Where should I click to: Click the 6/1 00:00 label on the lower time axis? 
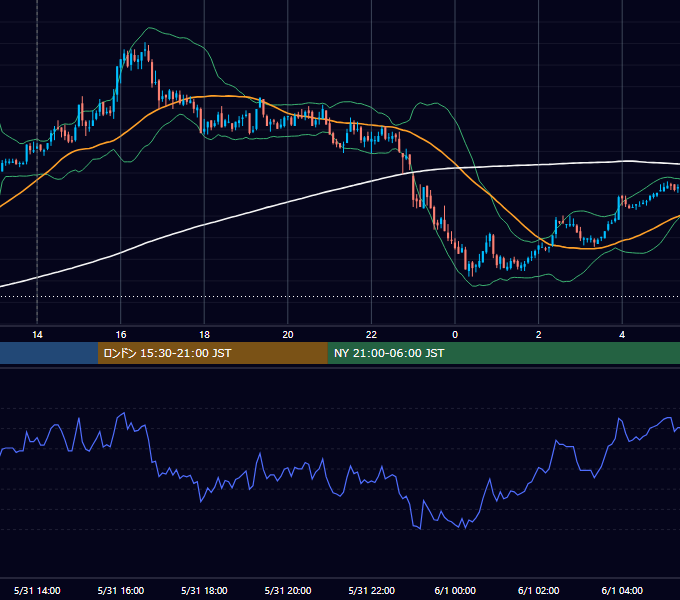pos(455,590)
